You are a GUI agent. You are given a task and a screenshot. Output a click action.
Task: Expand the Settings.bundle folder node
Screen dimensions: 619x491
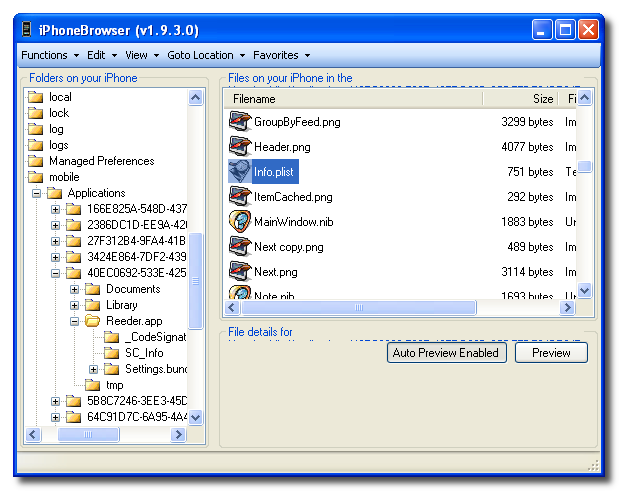click(93, 369)
